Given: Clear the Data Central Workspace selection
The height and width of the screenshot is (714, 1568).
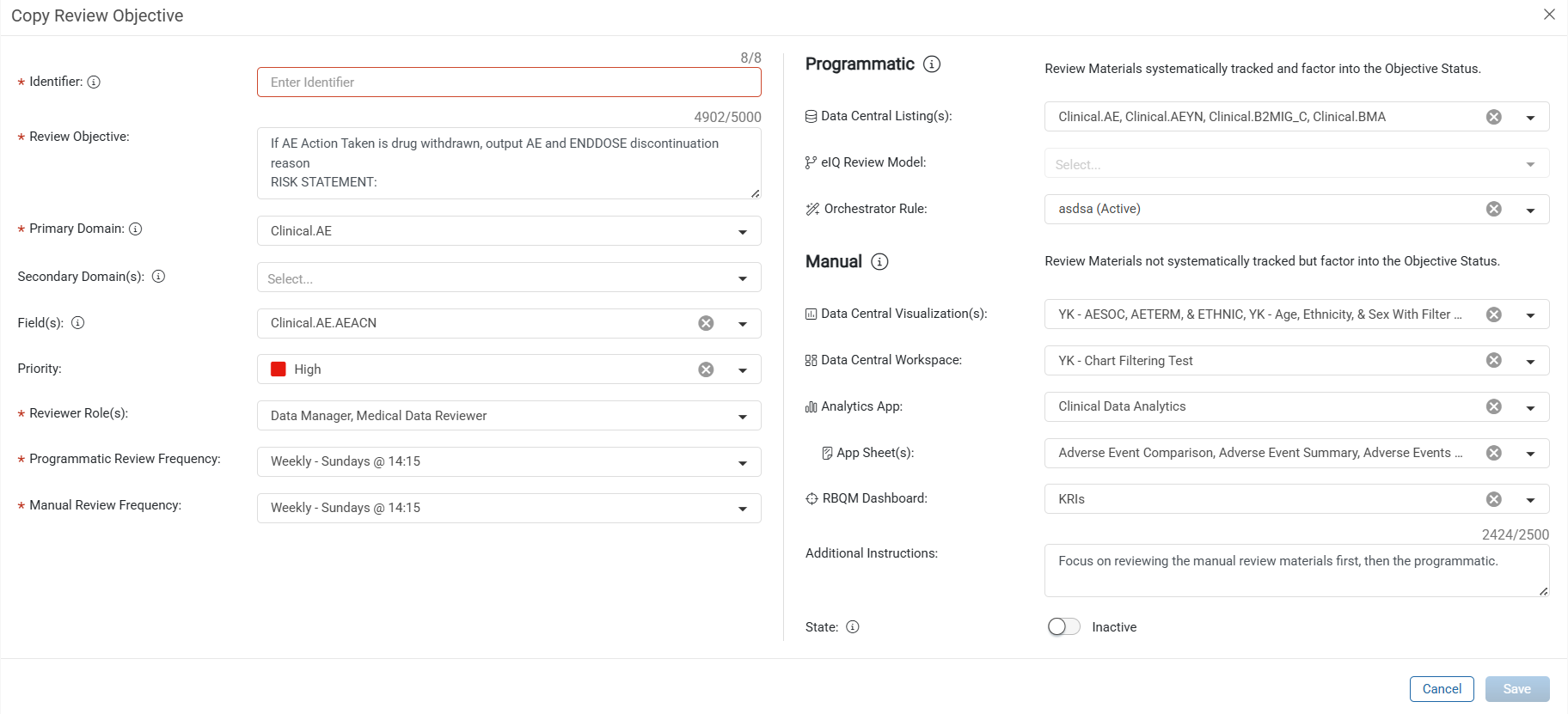Looking at the screenshot, I should (x=1494, y=361).
